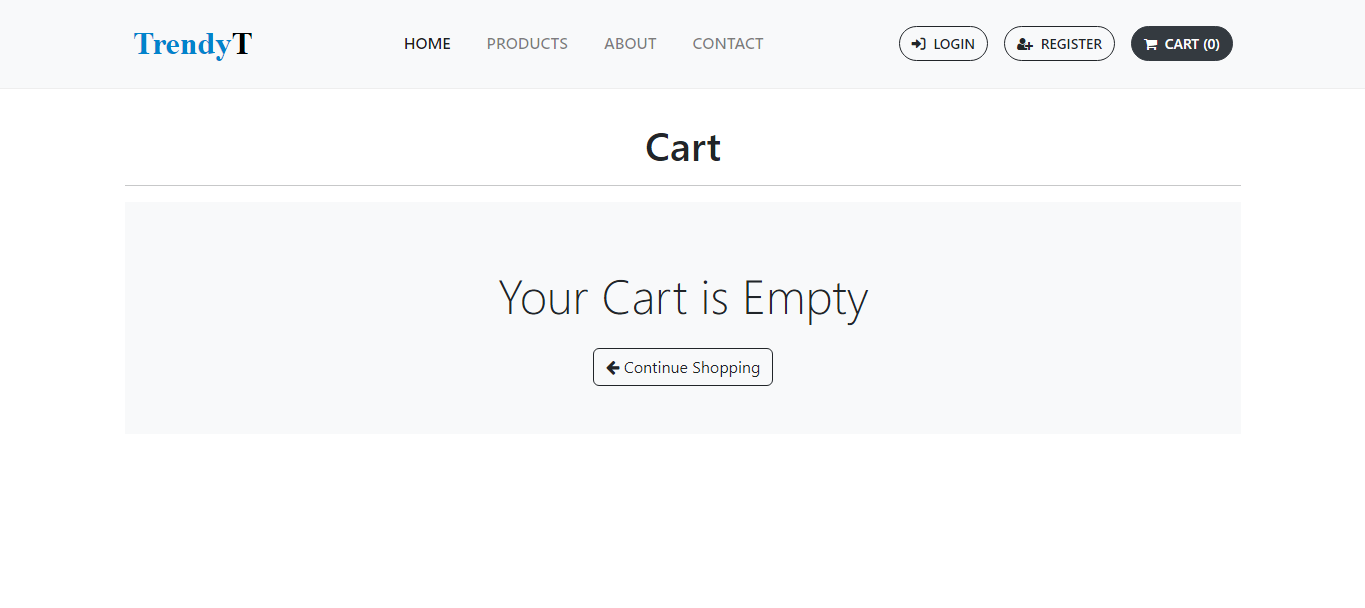Click the 'Cart' page heading
1365x608 pixels.
(x=683, y=148)
